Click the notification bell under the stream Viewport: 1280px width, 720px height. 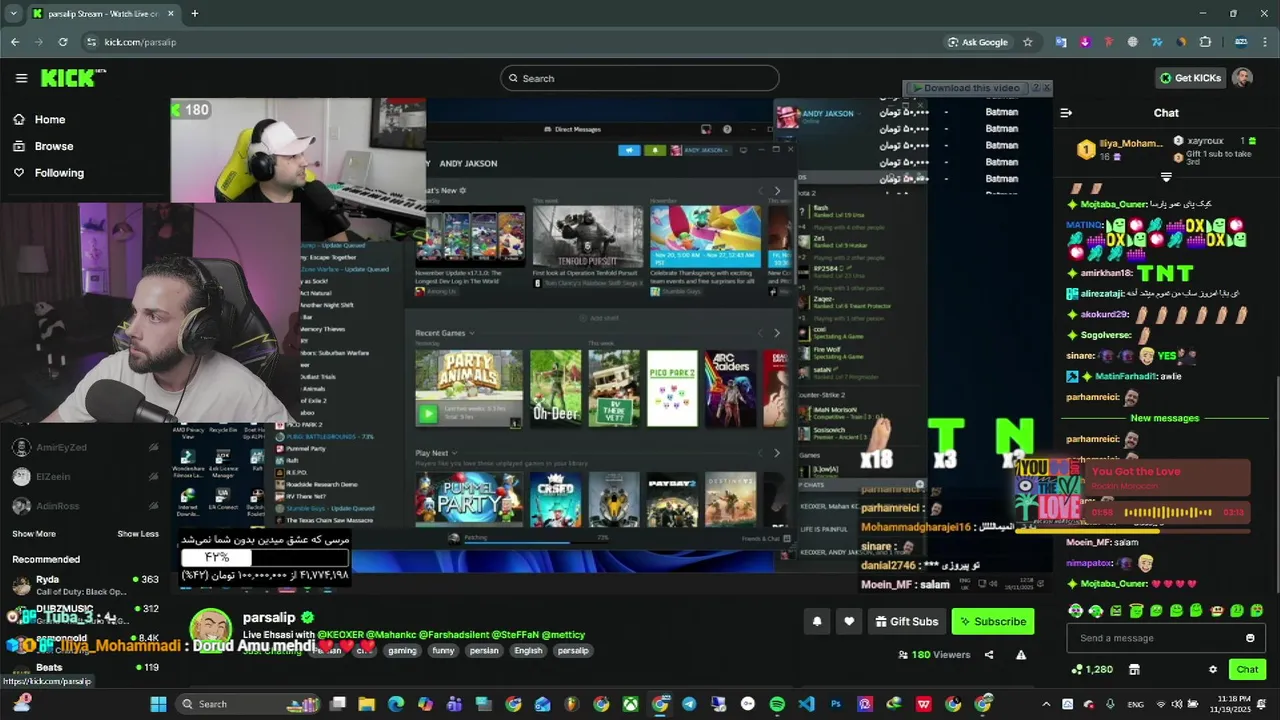(817, 622)
